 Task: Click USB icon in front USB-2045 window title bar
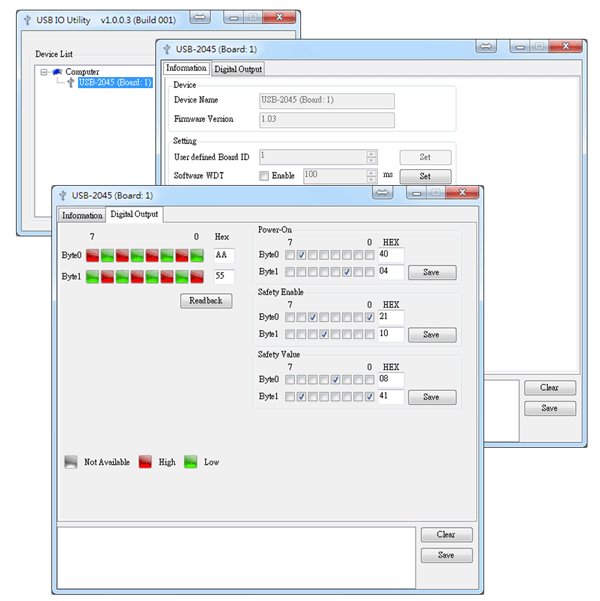(63, 196)
